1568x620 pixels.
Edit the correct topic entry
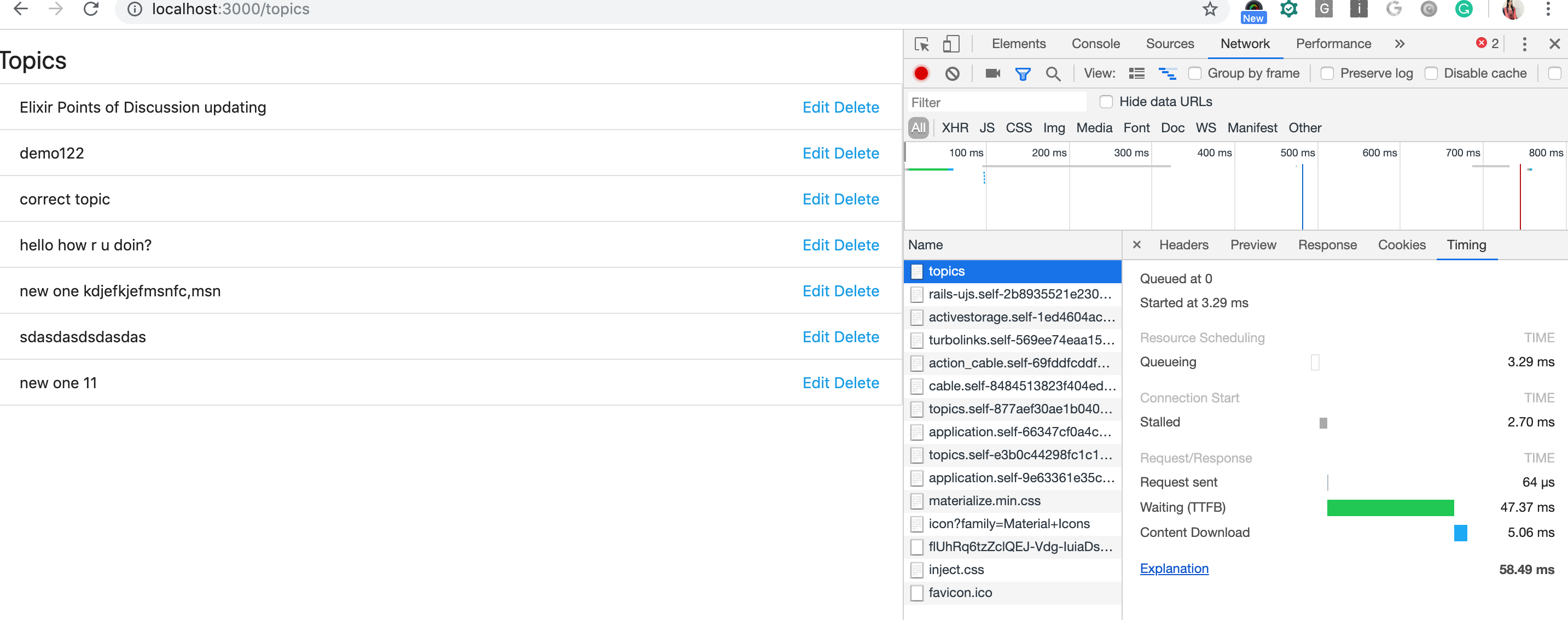tap(816, 199)
